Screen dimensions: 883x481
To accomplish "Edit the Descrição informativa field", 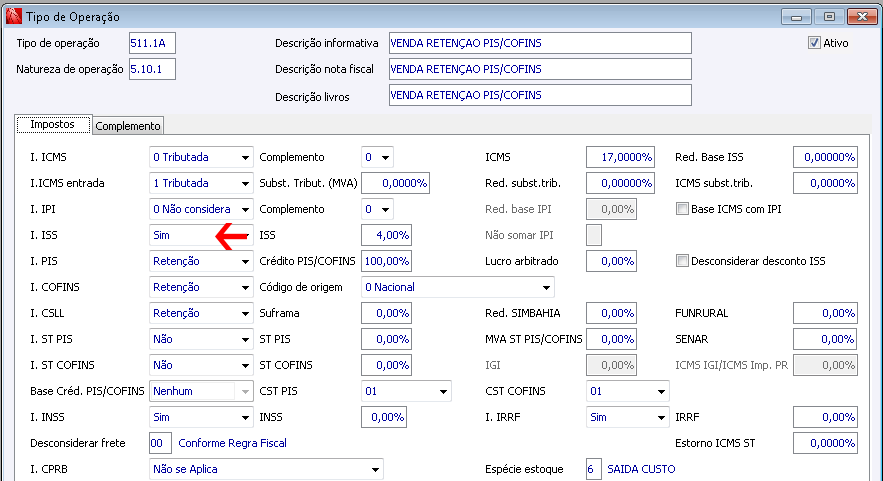I will tap(540, 43).
